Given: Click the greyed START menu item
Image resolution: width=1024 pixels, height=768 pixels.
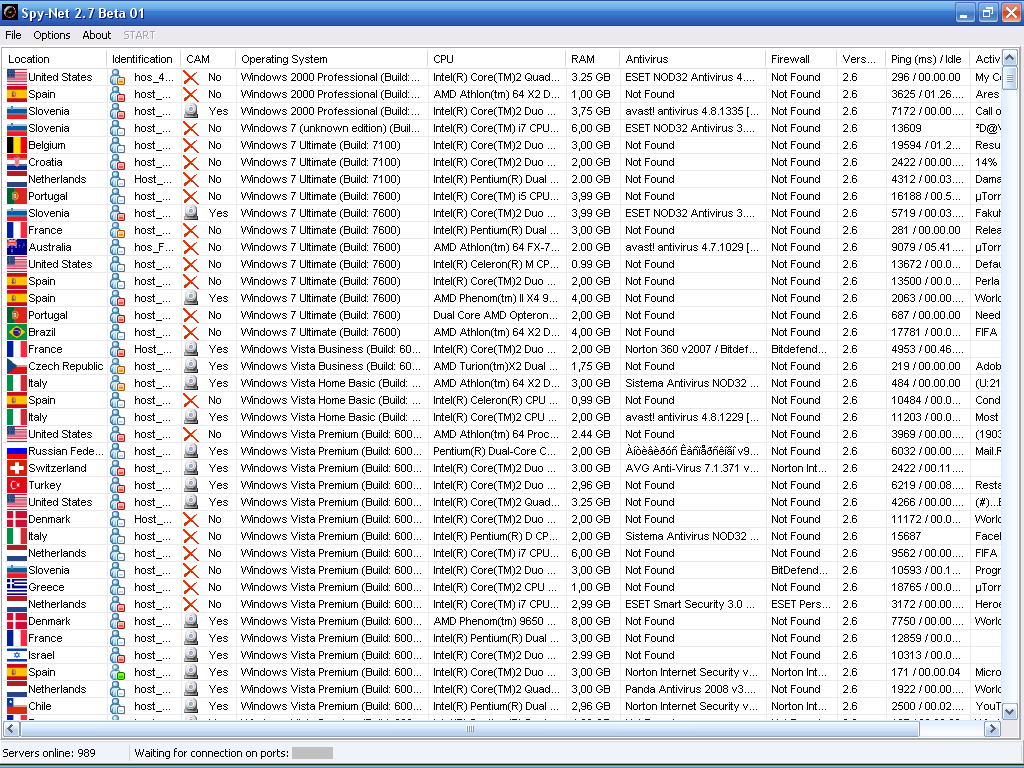Looking at the screenshot, I should pyautogui.click(x=139, y=35).
